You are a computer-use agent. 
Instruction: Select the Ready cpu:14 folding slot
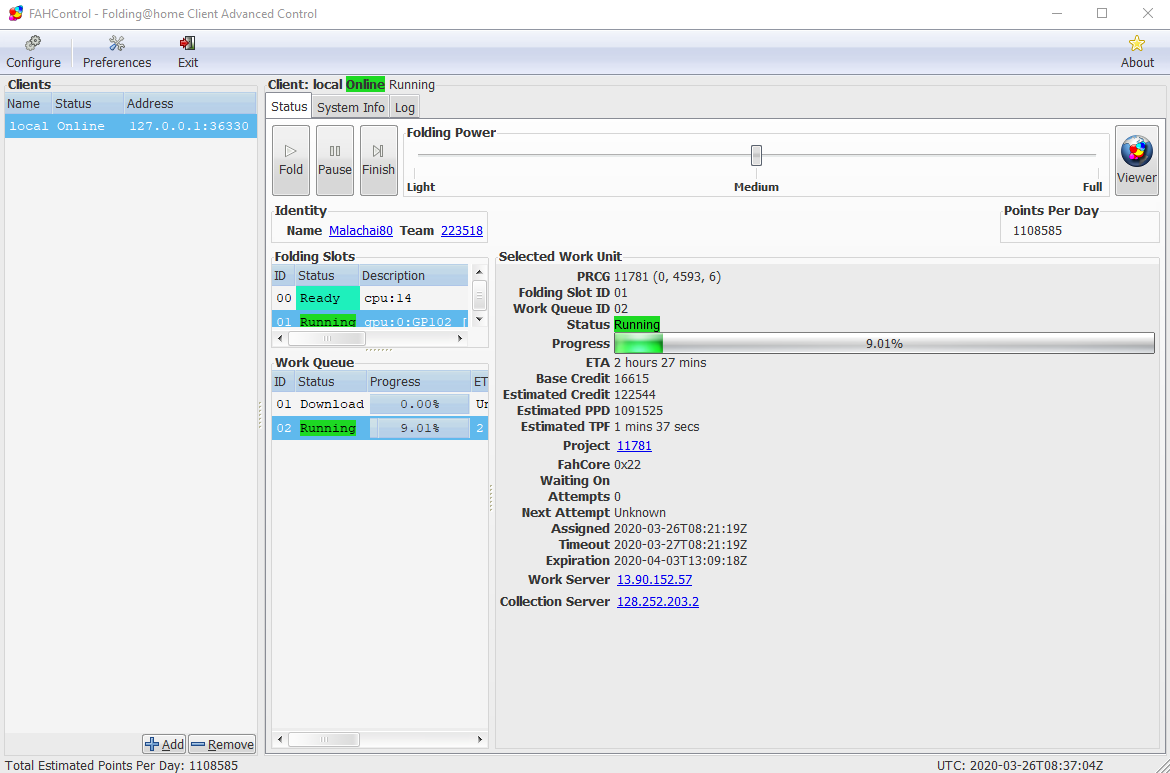coord(368,298)
